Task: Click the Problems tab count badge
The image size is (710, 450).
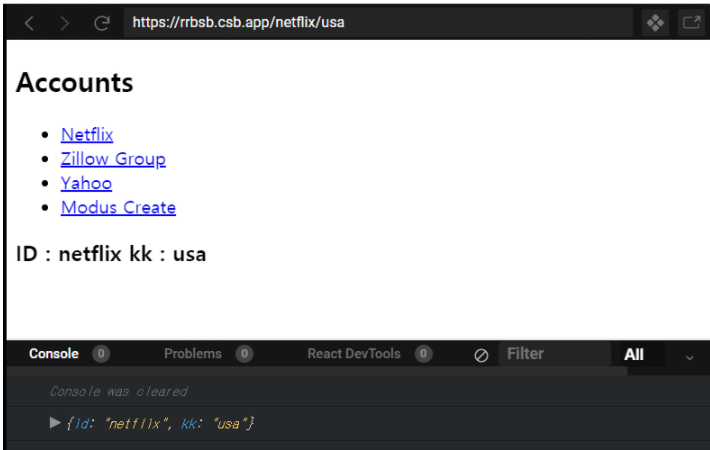Action: click(x=244, y=354)
